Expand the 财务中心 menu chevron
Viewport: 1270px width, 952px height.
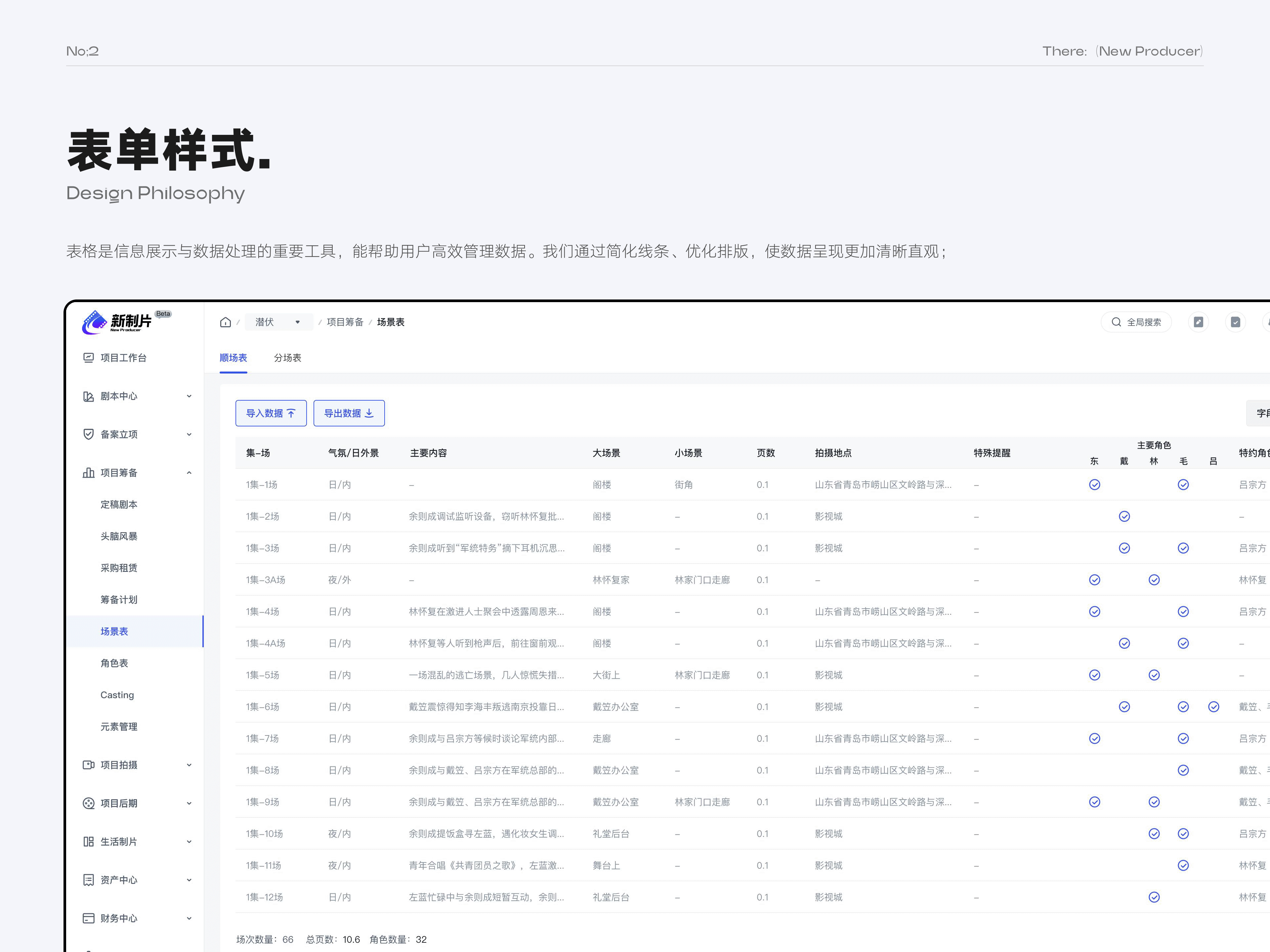tap(189, 918)
